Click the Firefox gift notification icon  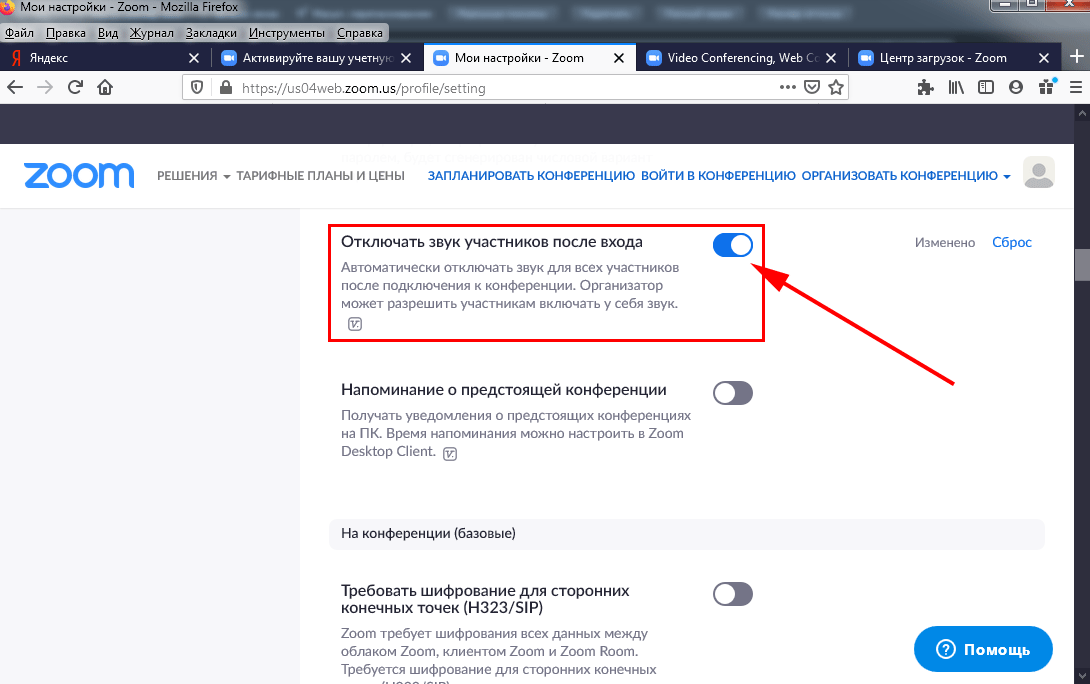point(1046,87)
